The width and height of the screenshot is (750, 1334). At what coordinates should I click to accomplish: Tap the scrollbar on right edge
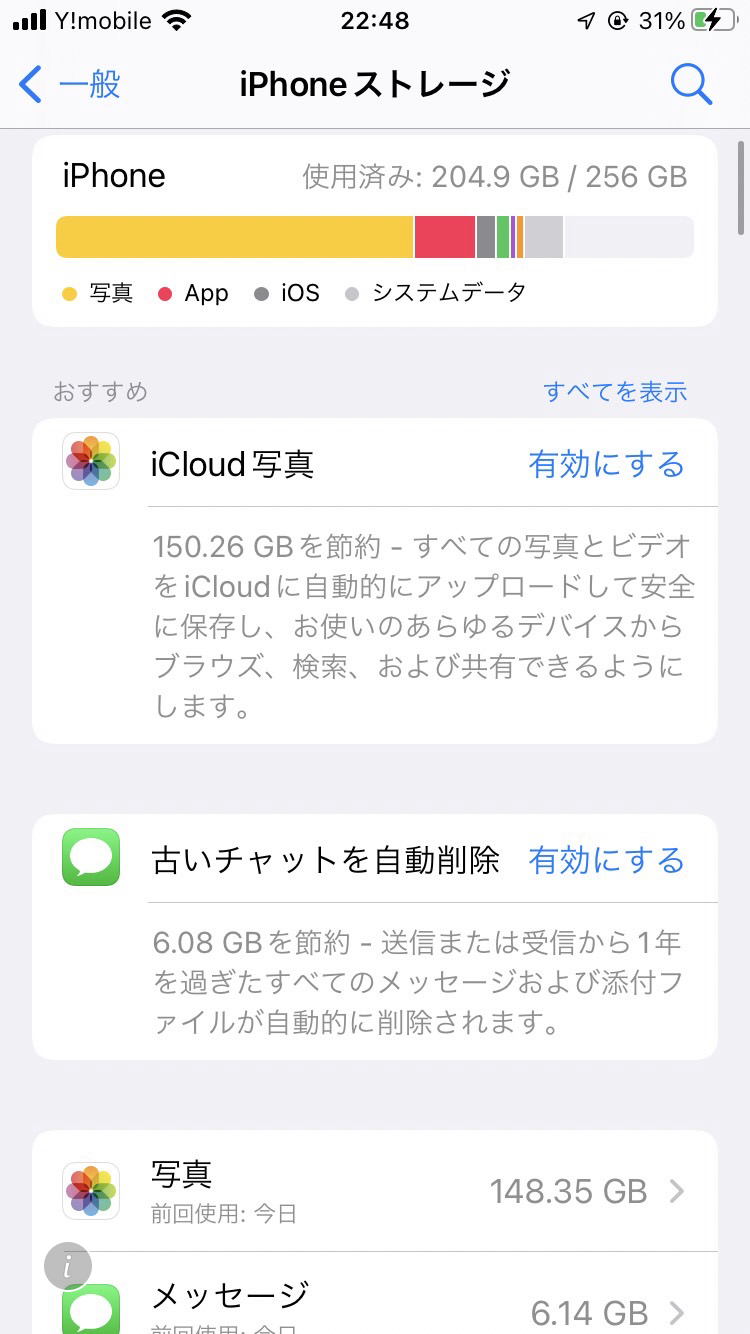point(741,190)
